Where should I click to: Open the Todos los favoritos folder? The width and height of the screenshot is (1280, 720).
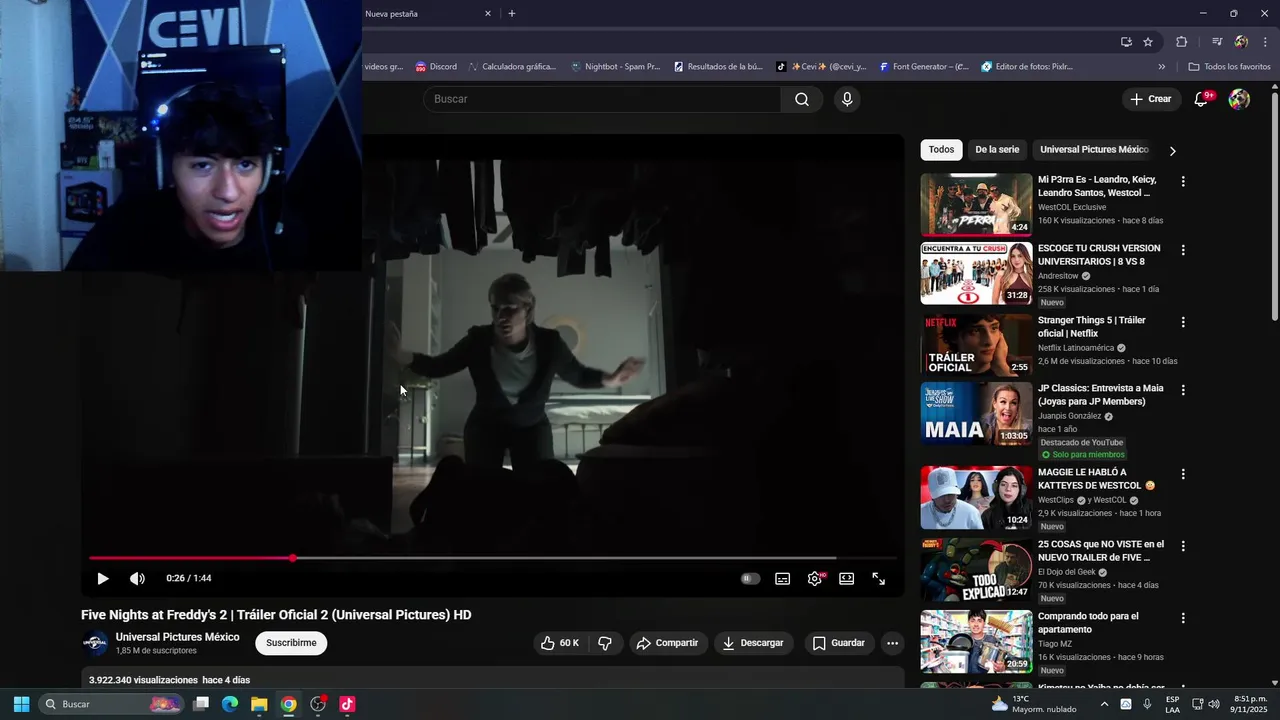[1230, 67]
